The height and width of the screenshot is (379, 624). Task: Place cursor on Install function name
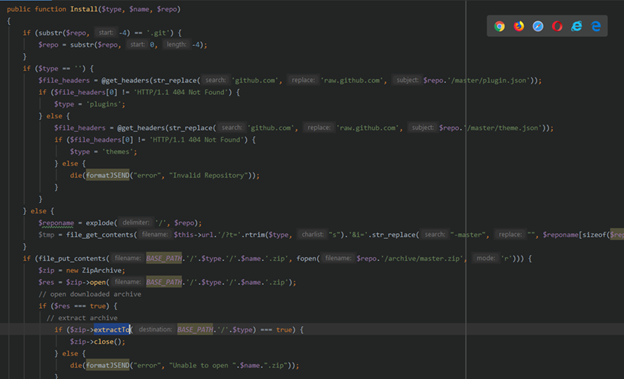84,9
